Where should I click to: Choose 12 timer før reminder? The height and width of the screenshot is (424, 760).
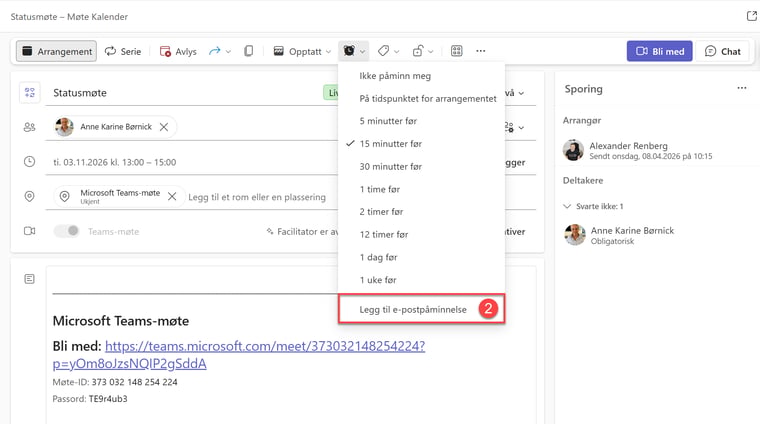421,235
